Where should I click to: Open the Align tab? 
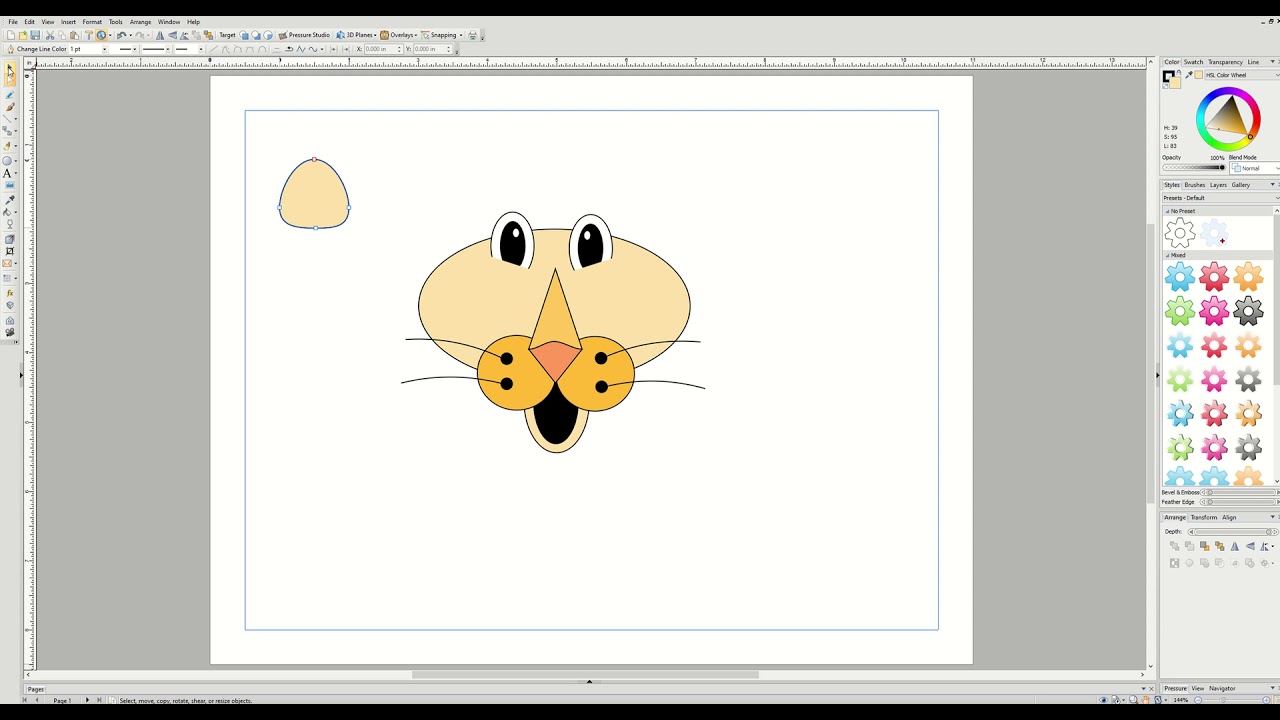click(1229, 518)
